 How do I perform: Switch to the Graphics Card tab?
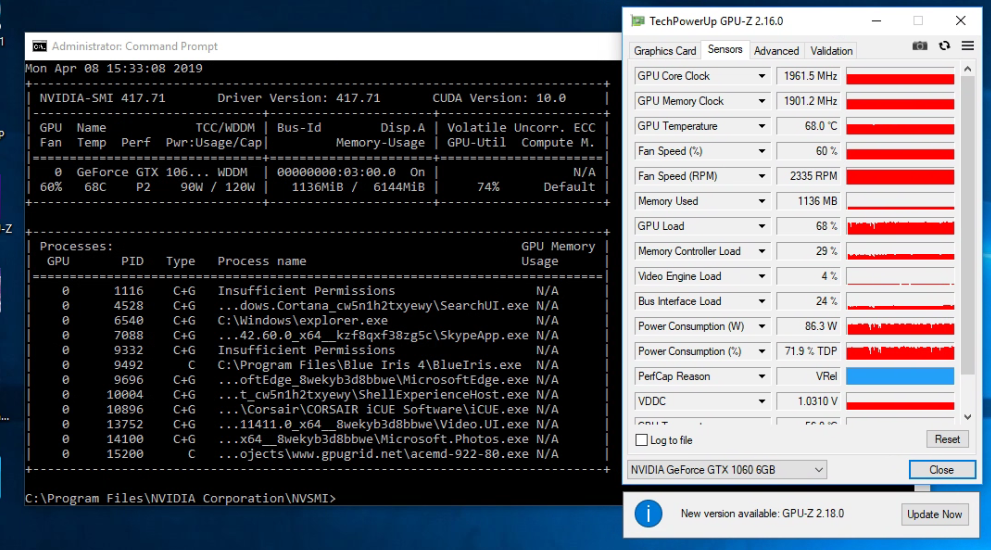point(664,51)
